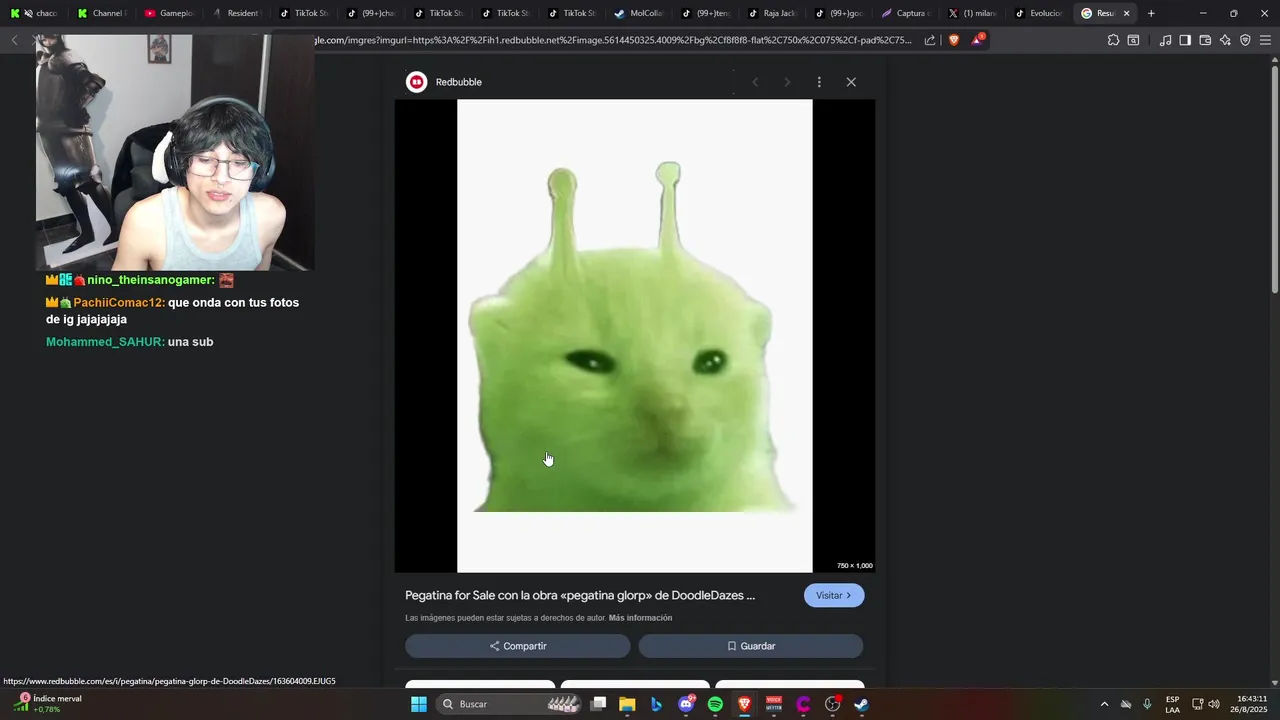The height and width of the screenshot is (720, 1280).
Task: Switch to the 'chaco' Kick tab
Action: pos(36,13)
